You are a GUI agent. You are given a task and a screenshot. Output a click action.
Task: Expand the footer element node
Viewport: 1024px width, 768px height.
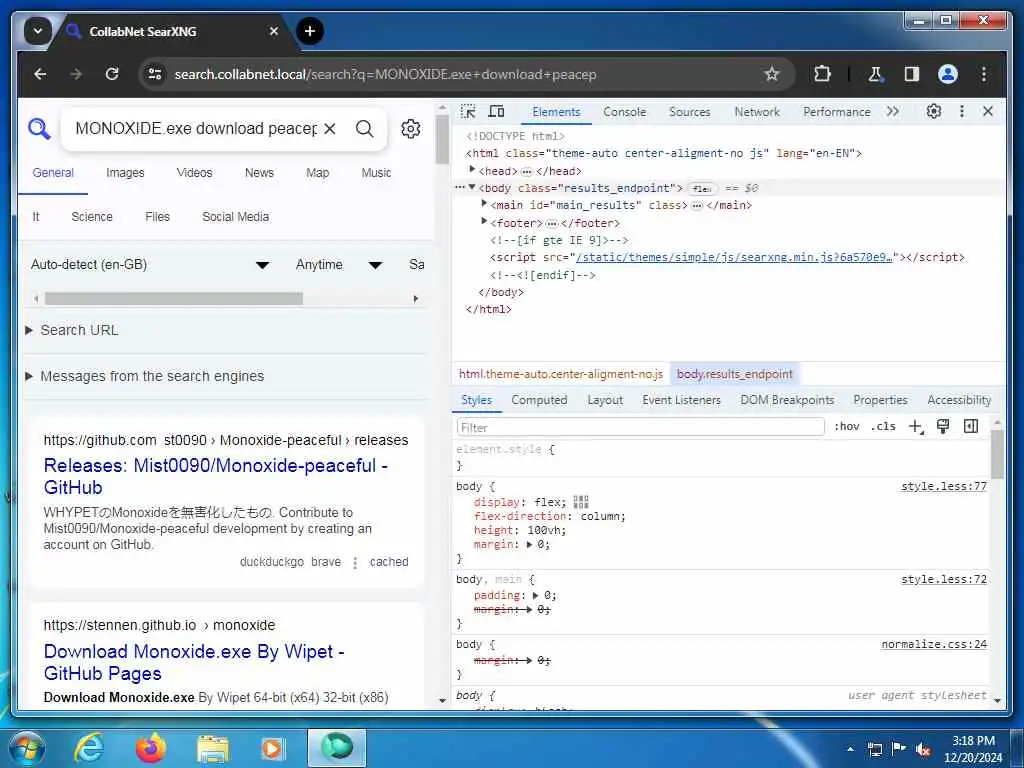coord(484,222)
